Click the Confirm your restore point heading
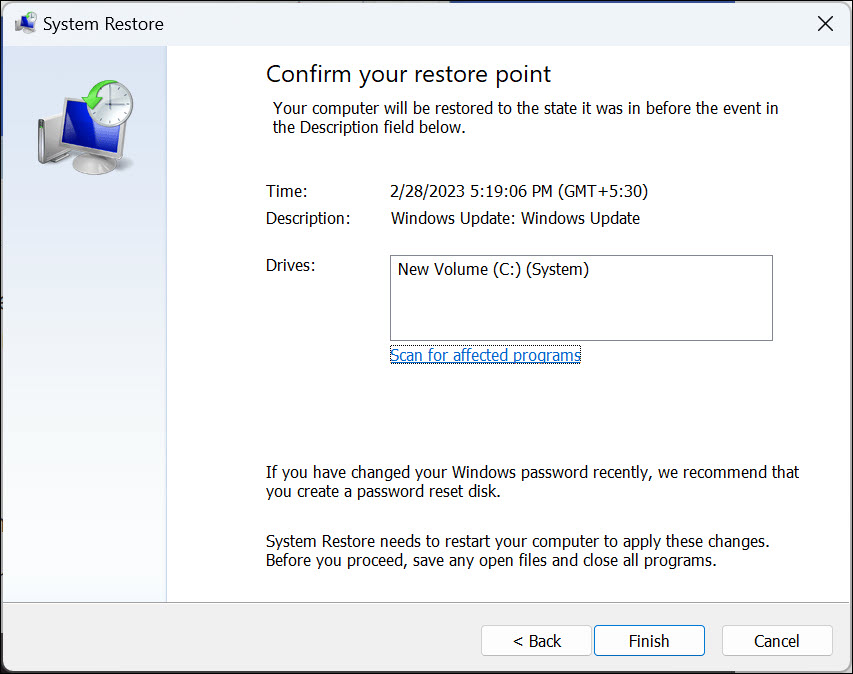 (408, 74)
